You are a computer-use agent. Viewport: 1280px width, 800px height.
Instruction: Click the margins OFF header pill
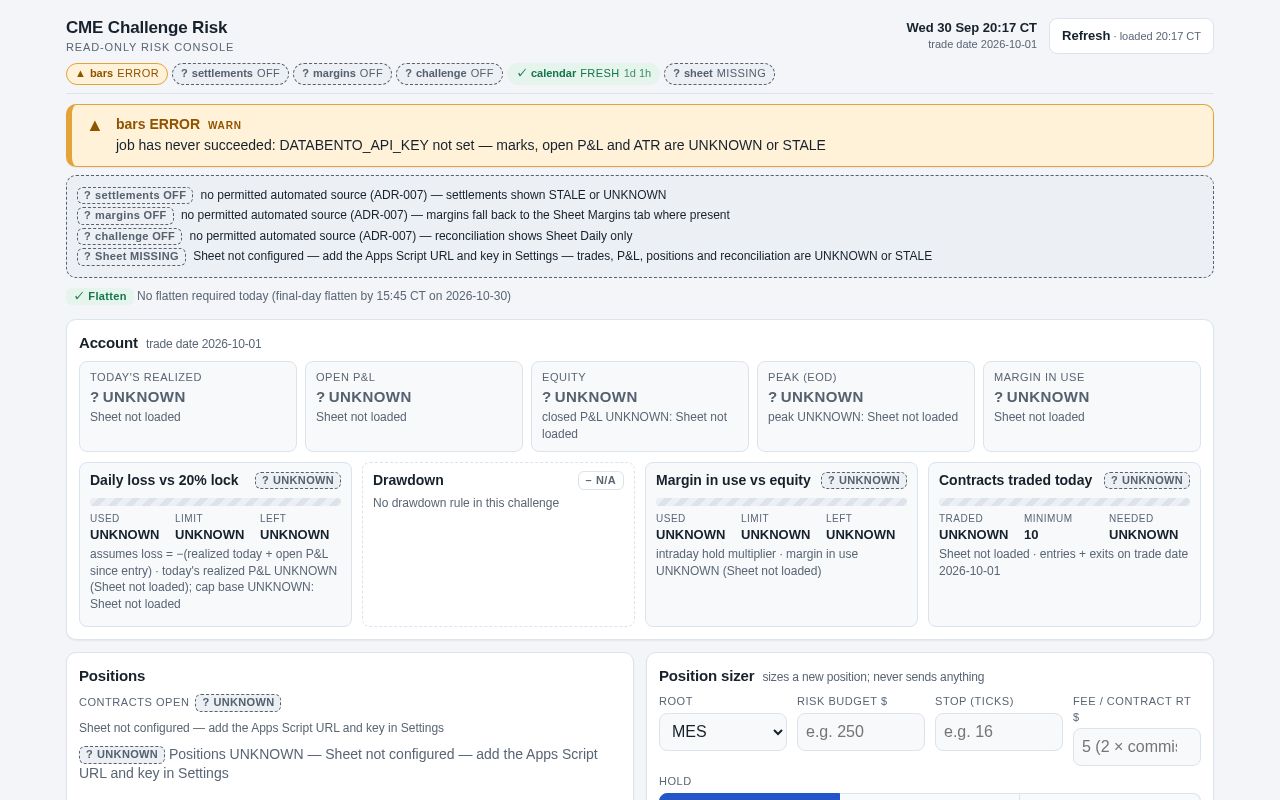[342, 74]
